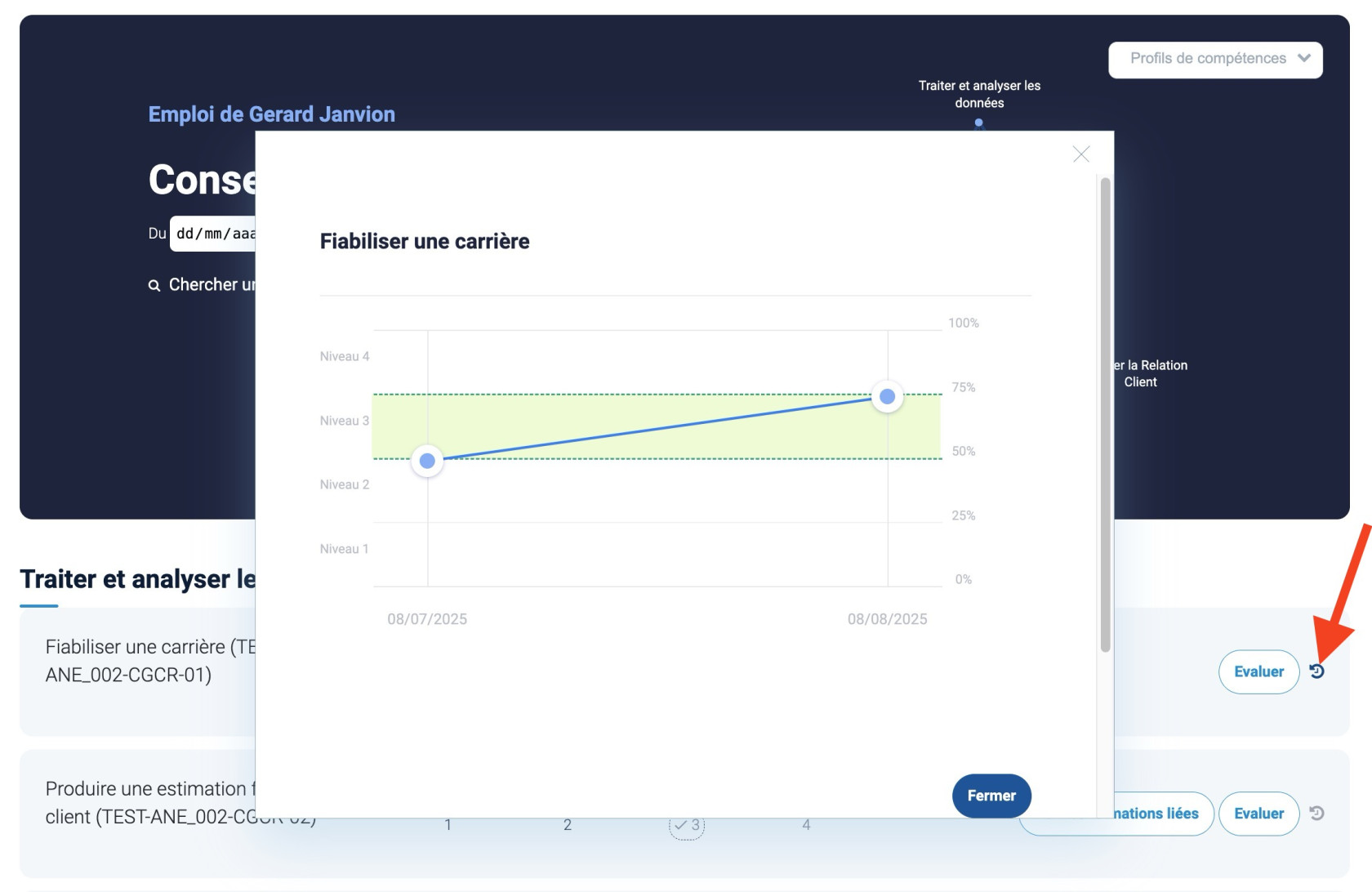1372x892 pixels.
Task: Choose level 4 on the rating scale
Action: point(806,825)
